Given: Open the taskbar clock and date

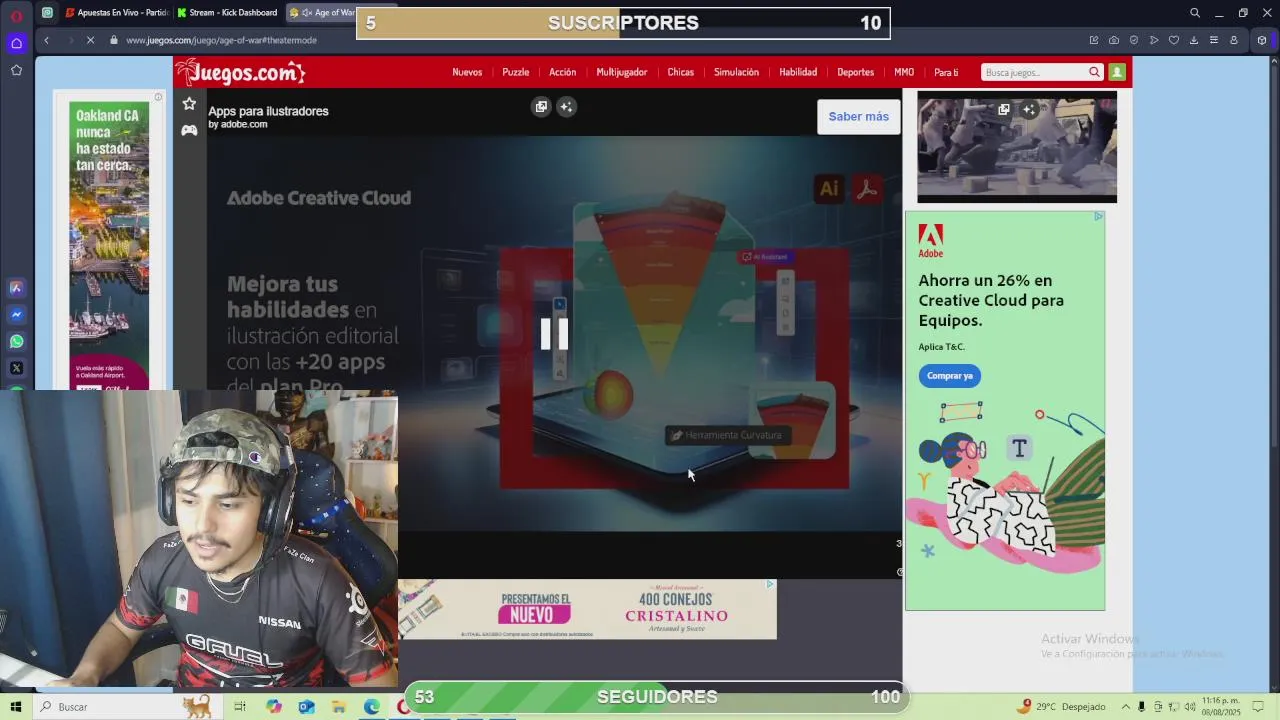Looking at the screenshot, I should [x=1221, y=706].
